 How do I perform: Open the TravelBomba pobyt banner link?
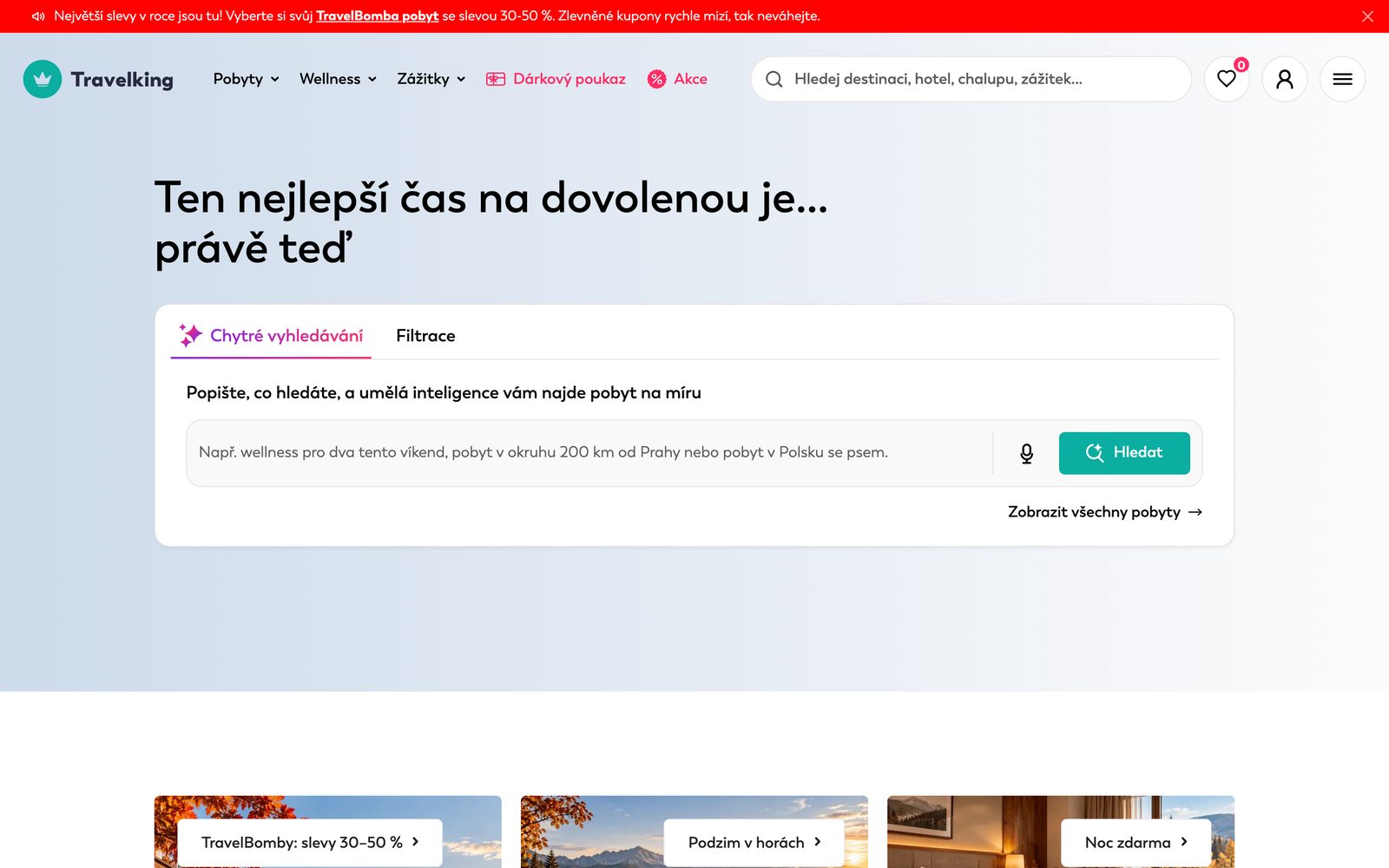[378, 16]
